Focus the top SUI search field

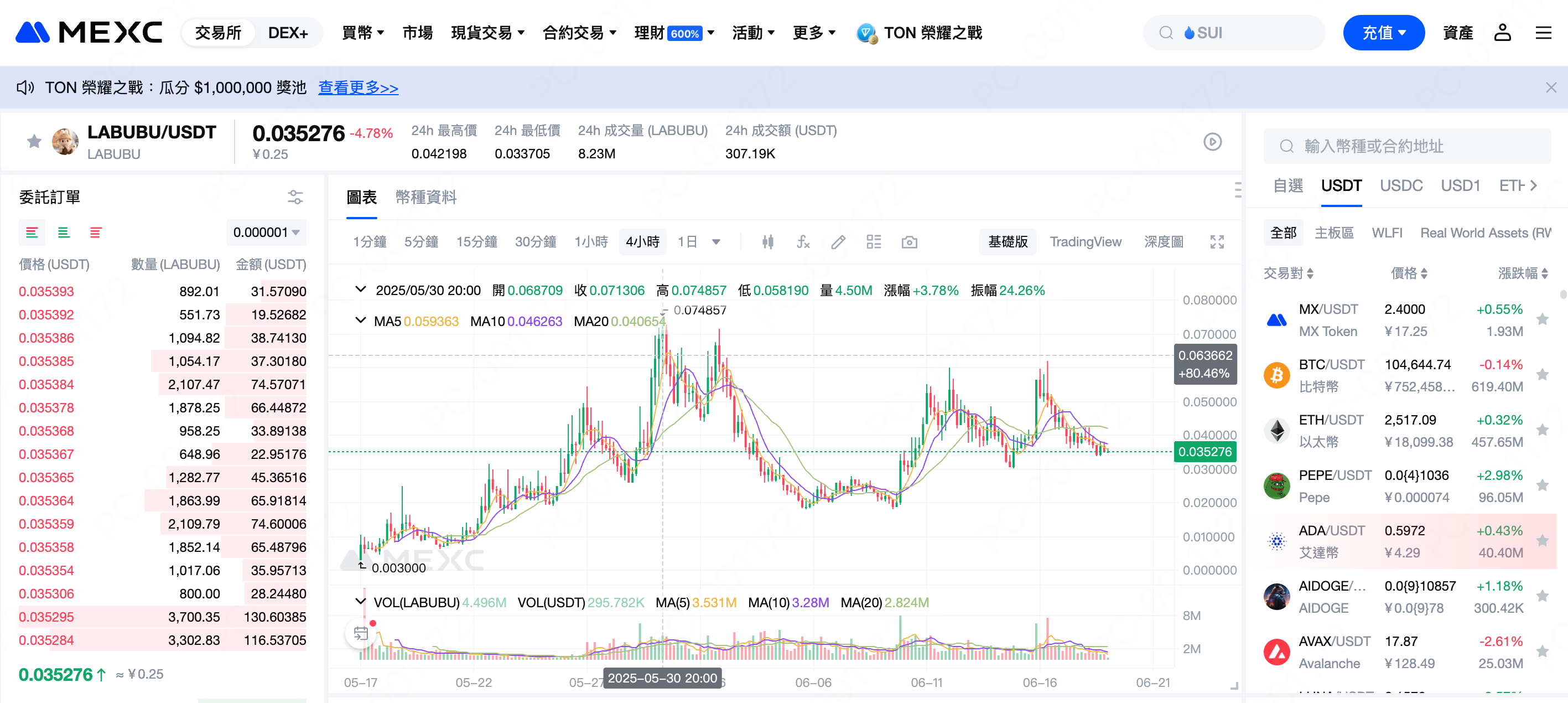point(1234,32)
